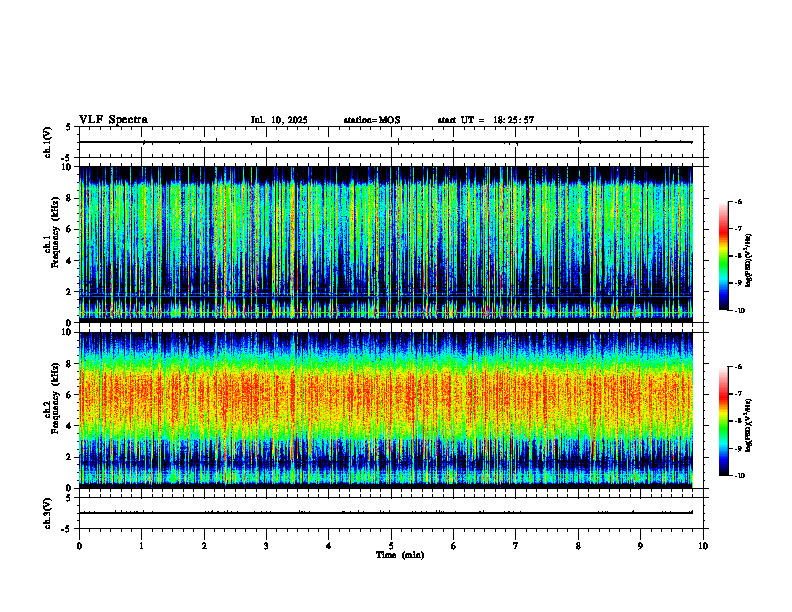Click the "2" tick on the time axis
The width and height of the screenshot is (792, 612).
[x=204, y=546]
